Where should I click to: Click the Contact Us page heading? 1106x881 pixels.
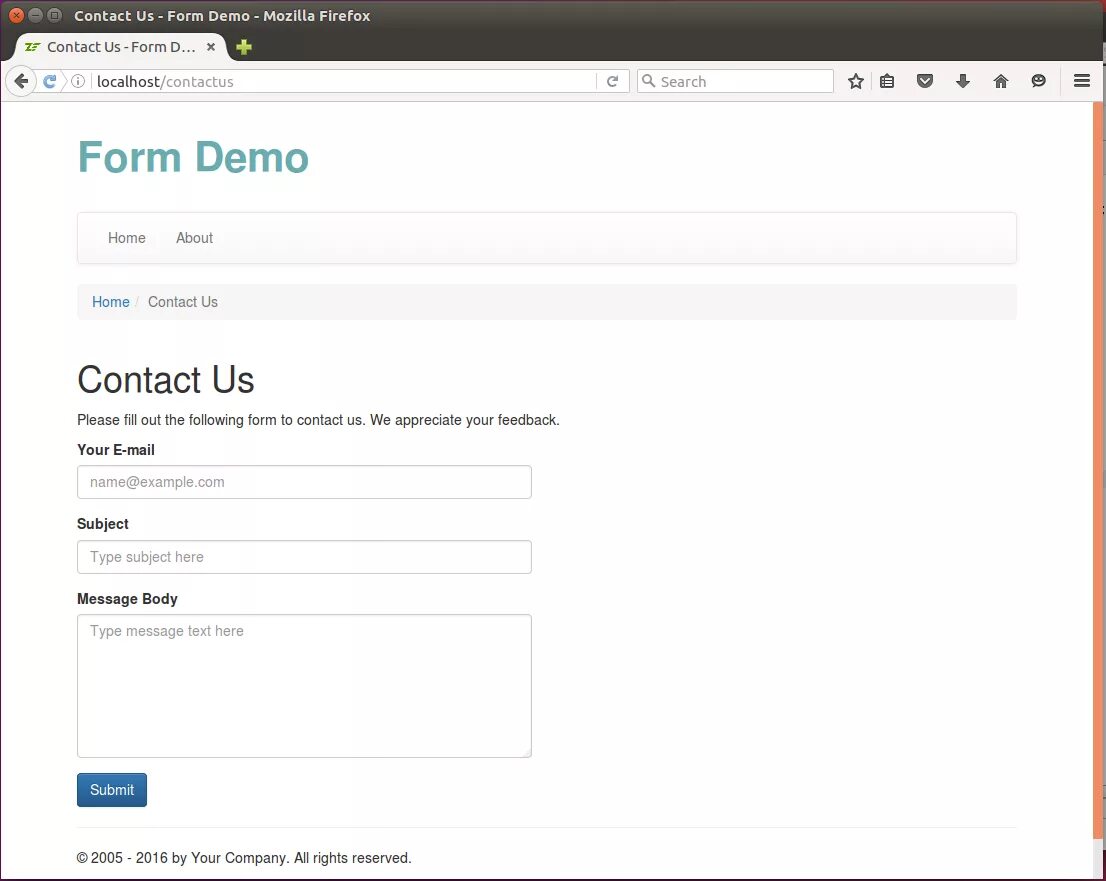166,379
